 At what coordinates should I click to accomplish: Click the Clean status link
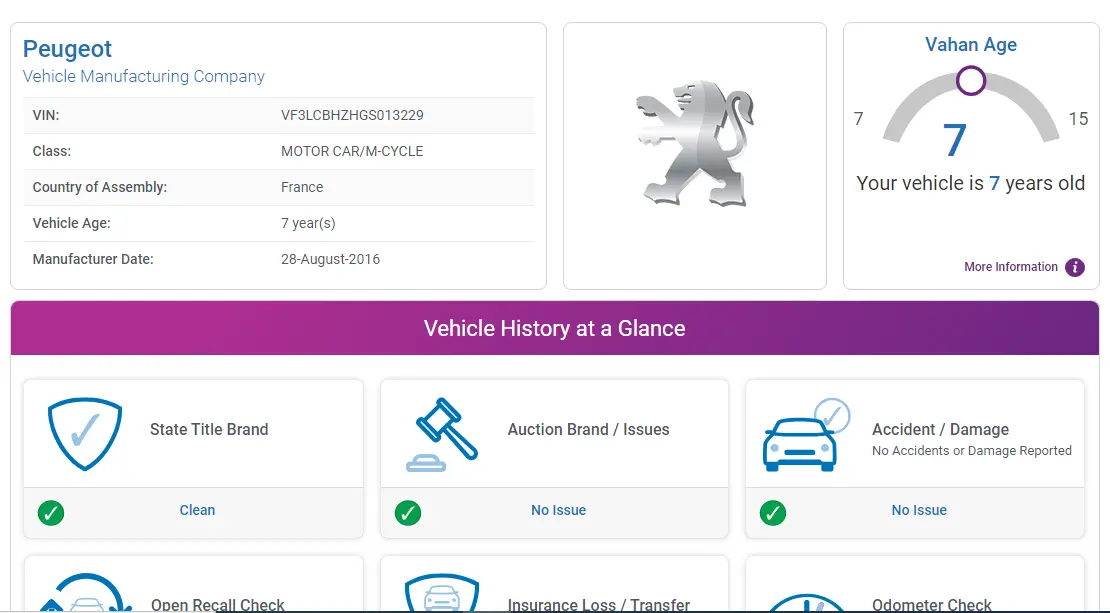(x=197, y=510)
